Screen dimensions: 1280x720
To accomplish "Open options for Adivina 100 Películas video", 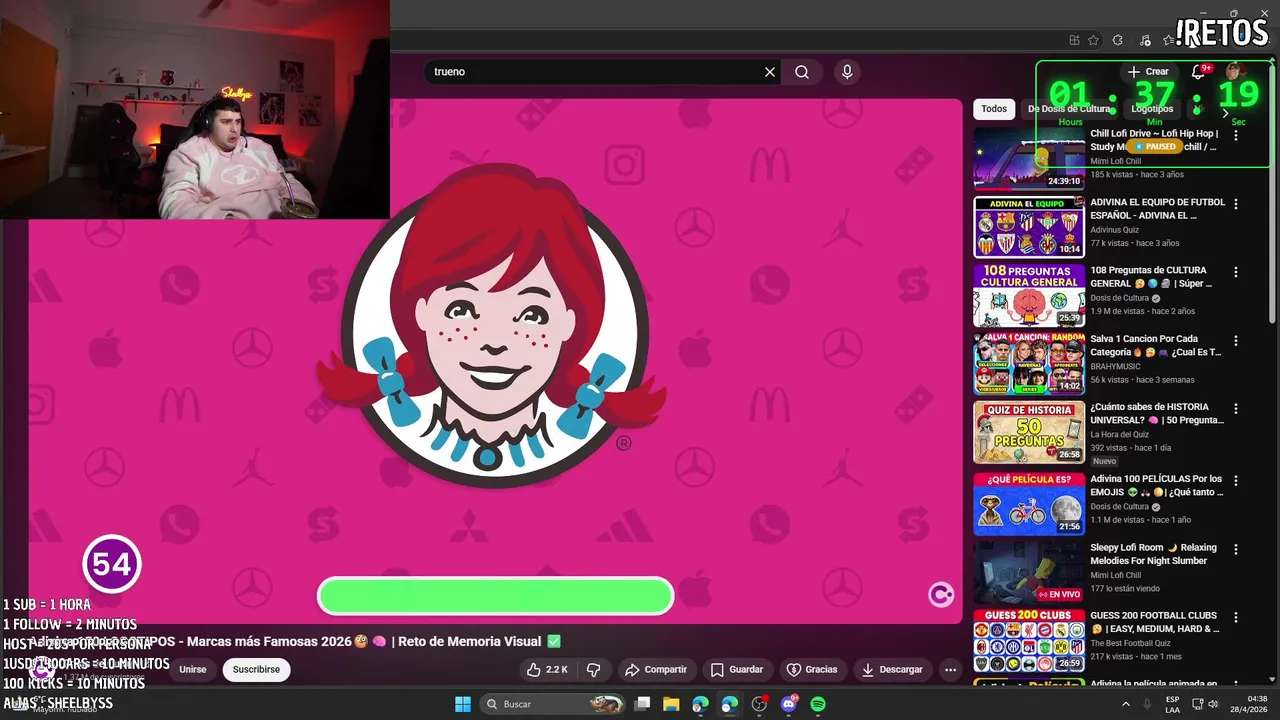I will [x=1236, y=481].
